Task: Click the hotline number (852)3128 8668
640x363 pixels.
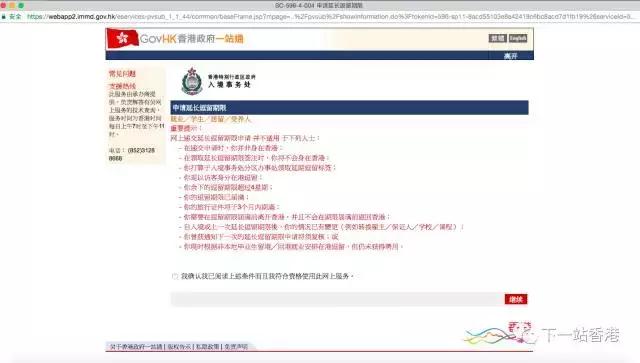Action: point(132,154)
